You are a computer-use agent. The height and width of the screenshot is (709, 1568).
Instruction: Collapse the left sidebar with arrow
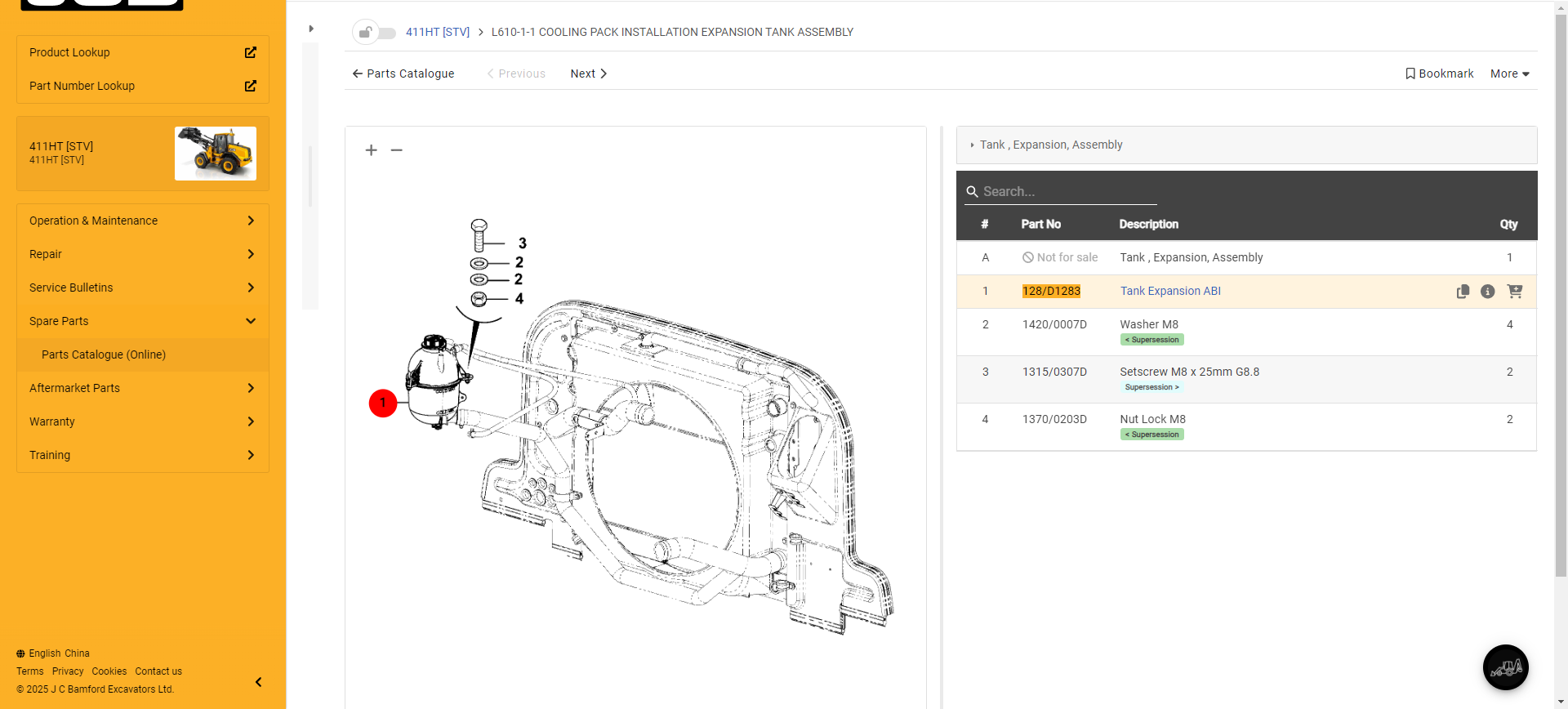click(259, 682)
